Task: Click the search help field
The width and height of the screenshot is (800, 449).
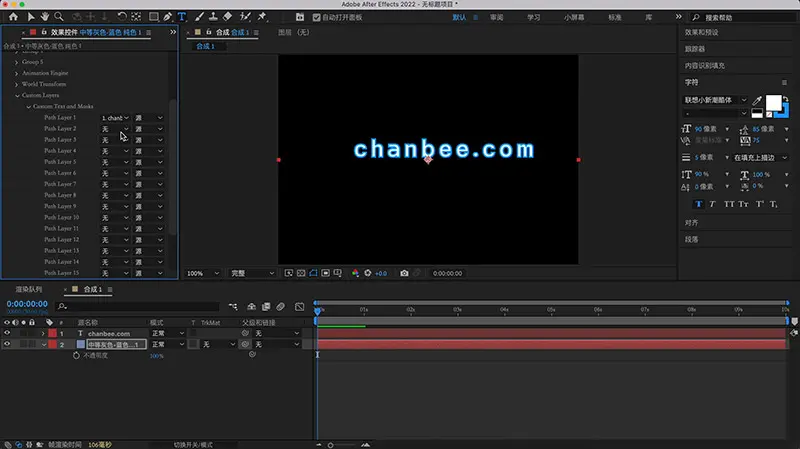Action: pos(743,17)
